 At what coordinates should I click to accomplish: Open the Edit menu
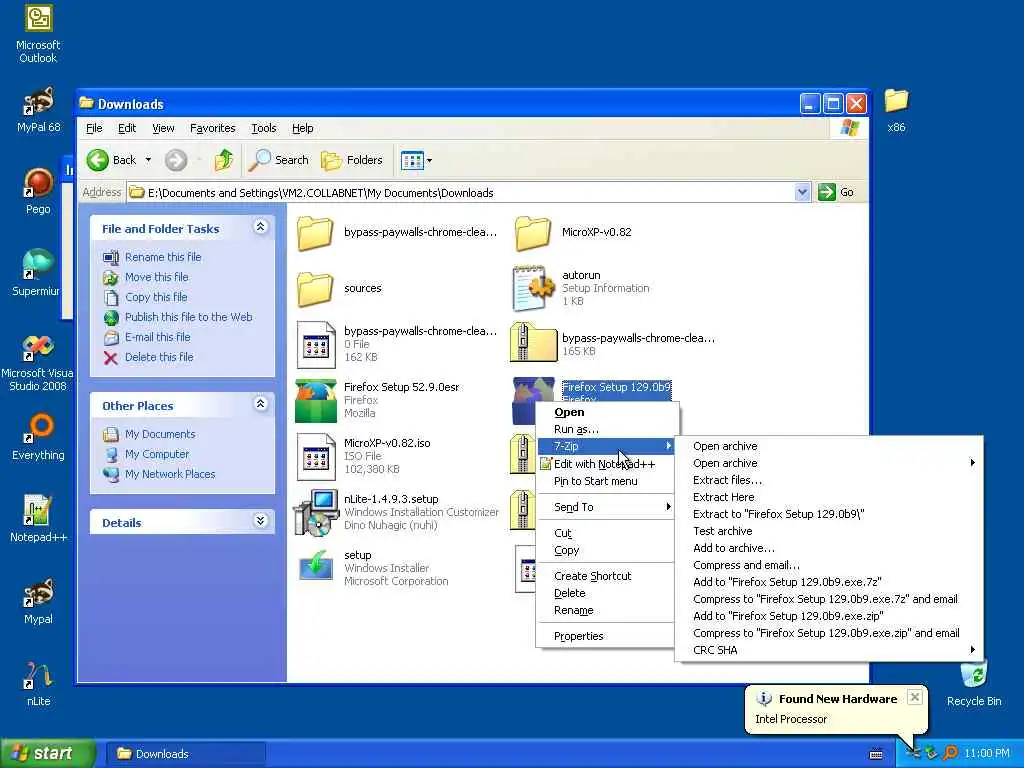coord(127,128)
